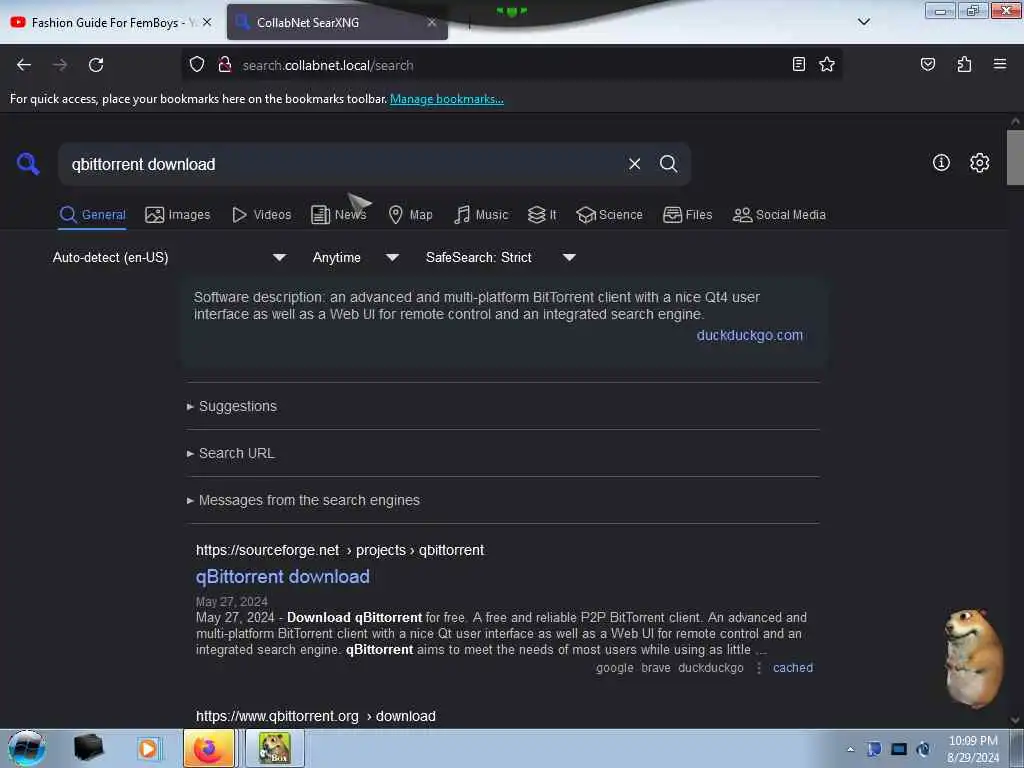Click the Manage bookmarks link
The height and width of the screenshot is (768, 1024).
[x=447, y=99]
